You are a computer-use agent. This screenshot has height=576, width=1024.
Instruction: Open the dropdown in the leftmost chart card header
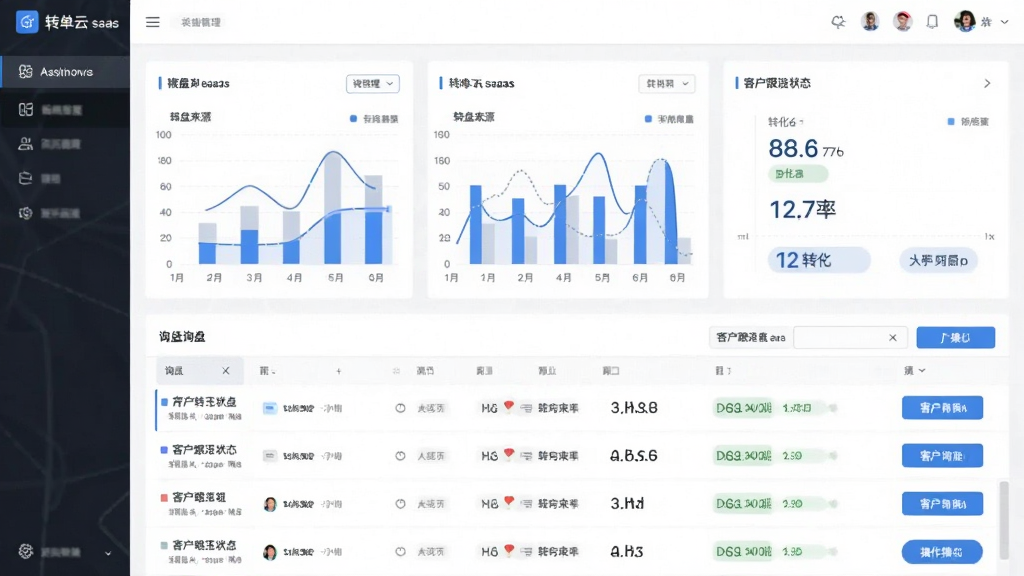pos(373,84)
